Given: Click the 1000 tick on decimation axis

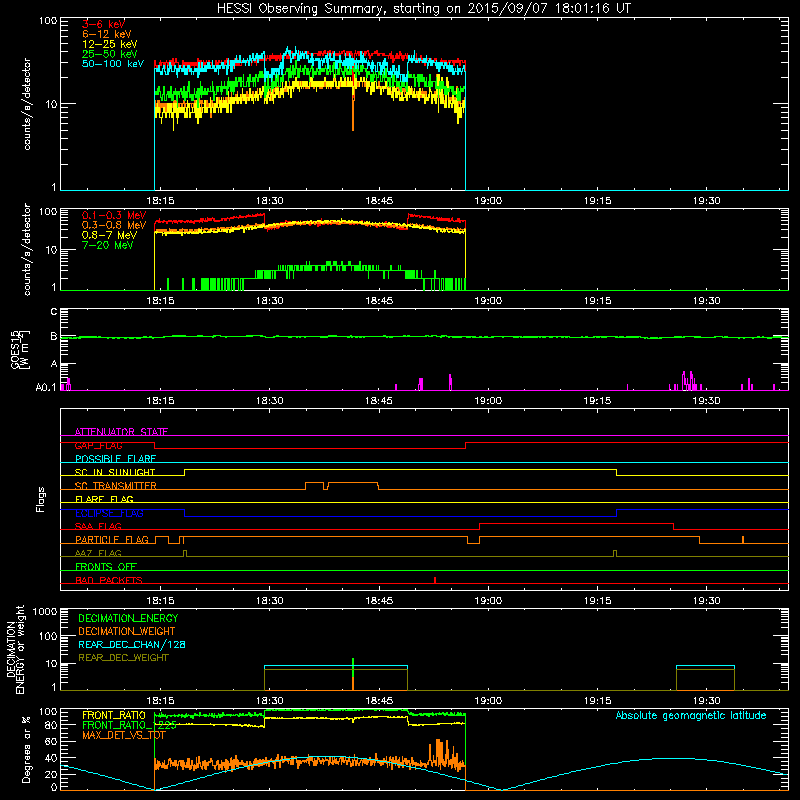Looking at the screenshot, I should pos(45,612).
